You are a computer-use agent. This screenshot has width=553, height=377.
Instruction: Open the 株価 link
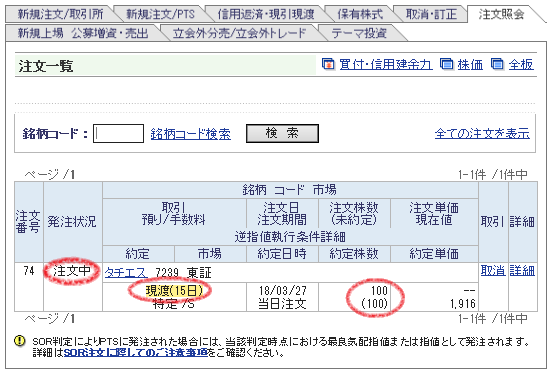[x=470, y=65]
